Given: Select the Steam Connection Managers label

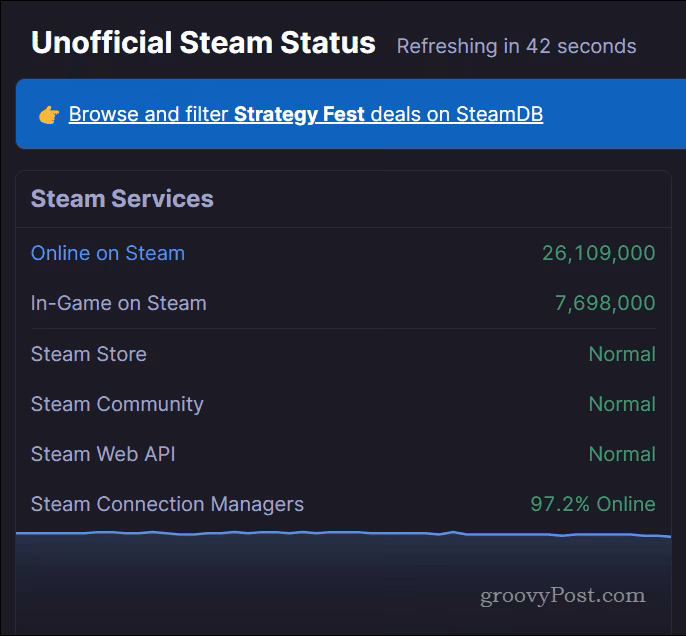Looking at the screenshot, I should [167, 504].
